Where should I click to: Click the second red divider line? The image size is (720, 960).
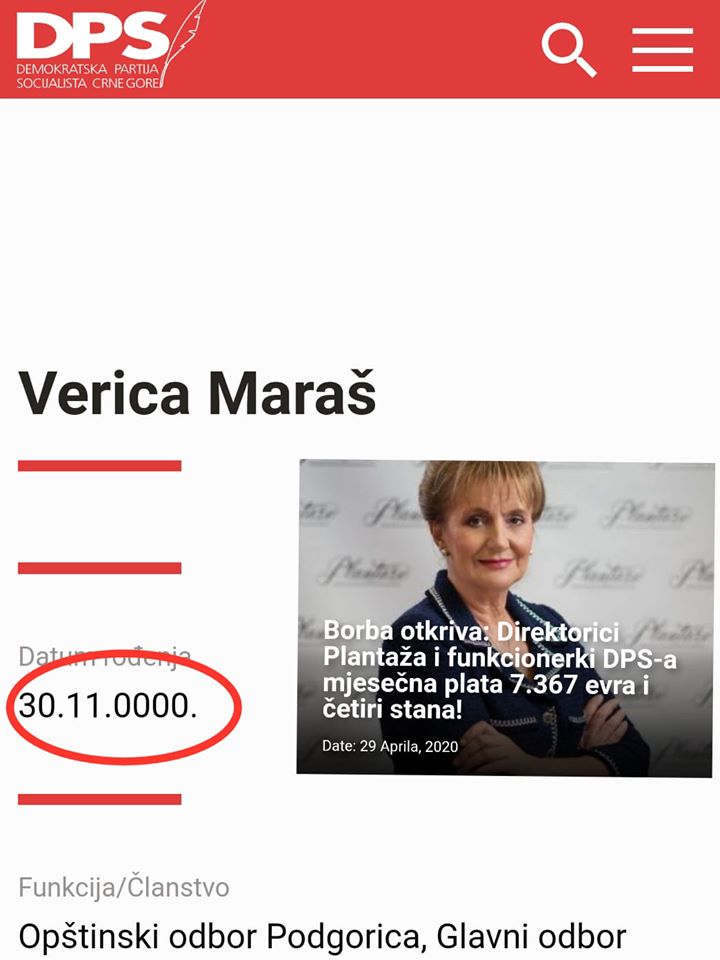click(100, 568)
